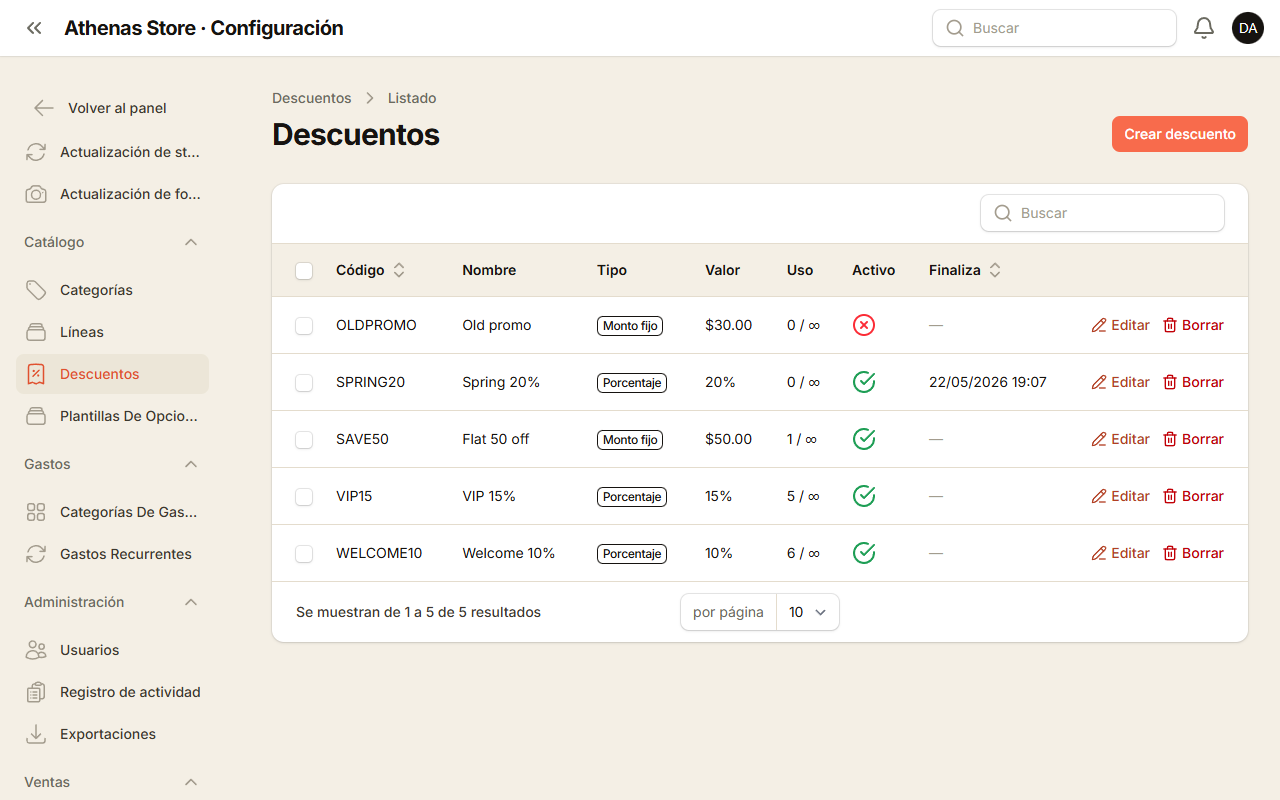Click the Líneas stack icon
This screenshot has height=800, width=1280.
click(x=36, y=332)
